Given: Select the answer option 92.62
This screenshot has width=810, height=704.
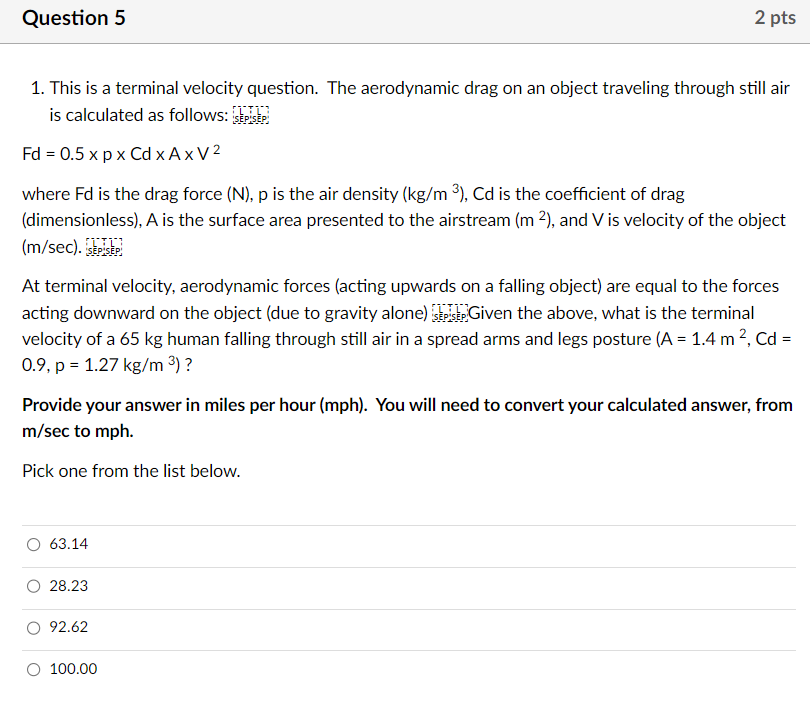Looking at the screenshot, I should 33,627.
